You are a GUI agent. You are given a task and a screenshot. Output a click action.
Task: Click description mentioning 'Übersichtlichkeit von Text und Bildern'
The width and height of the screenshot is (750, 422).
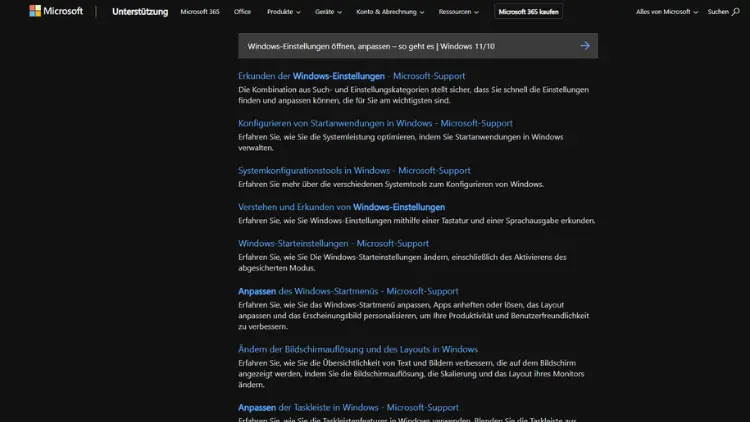click(x=411, y=374)
